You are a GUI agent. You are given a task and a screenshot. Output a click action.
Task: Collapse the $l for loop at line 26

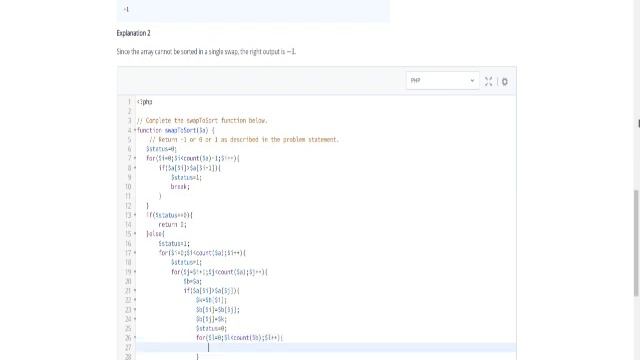(x=135, y=338)
